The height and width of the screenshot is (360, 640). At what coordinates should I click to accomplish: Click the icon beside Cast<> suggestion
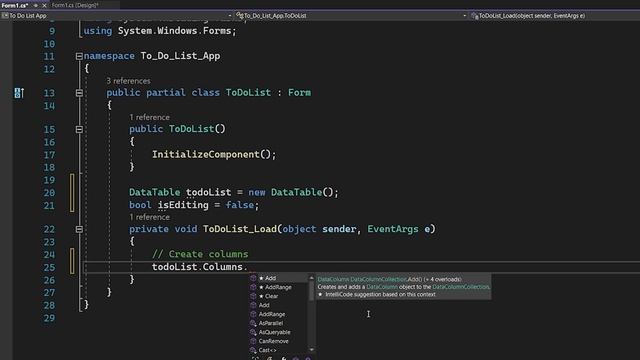(253, 350)
